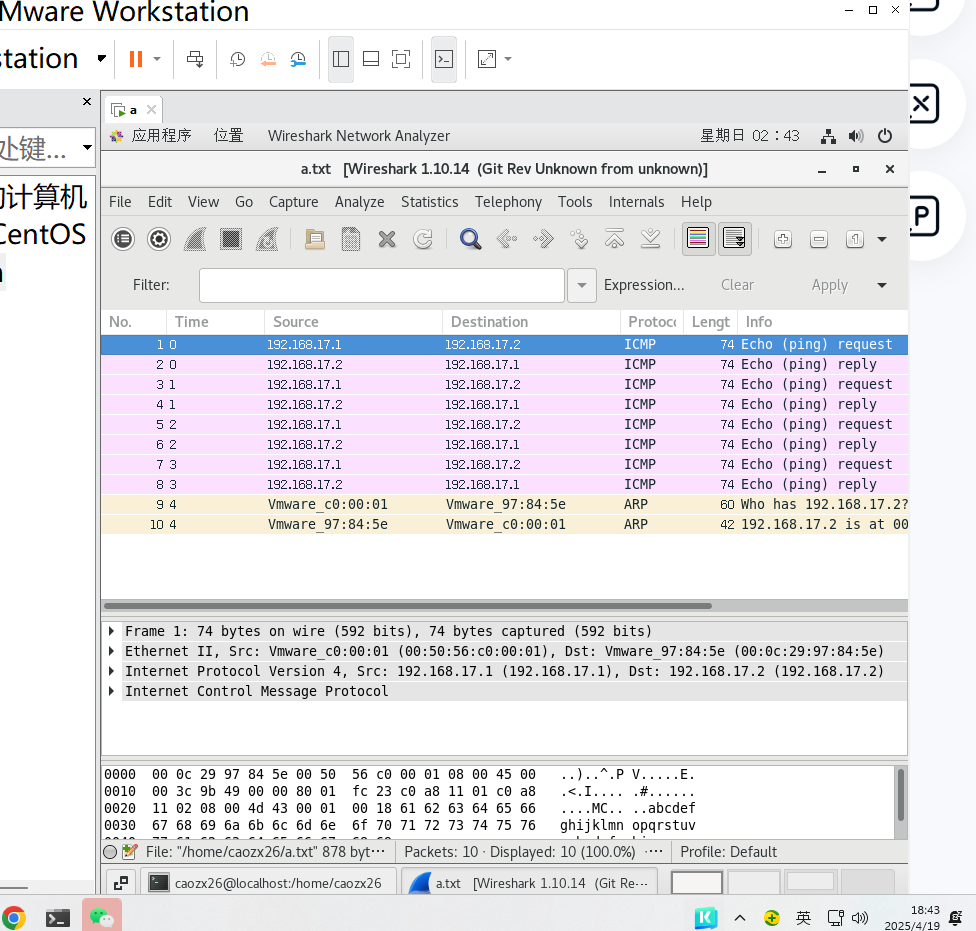Open the Capture menu

point(293,202)
